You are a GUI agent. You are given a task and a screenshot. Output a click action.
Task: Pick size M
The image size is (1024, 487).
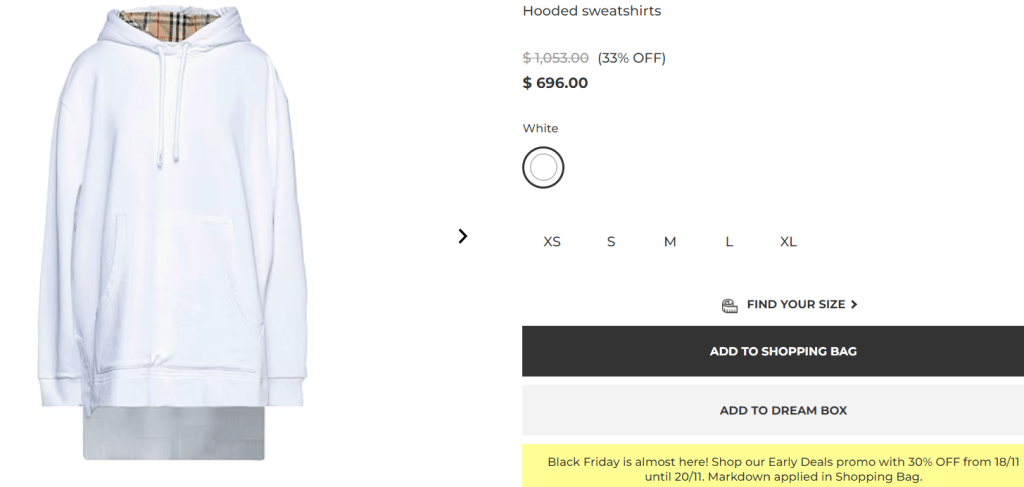point(670,242)
